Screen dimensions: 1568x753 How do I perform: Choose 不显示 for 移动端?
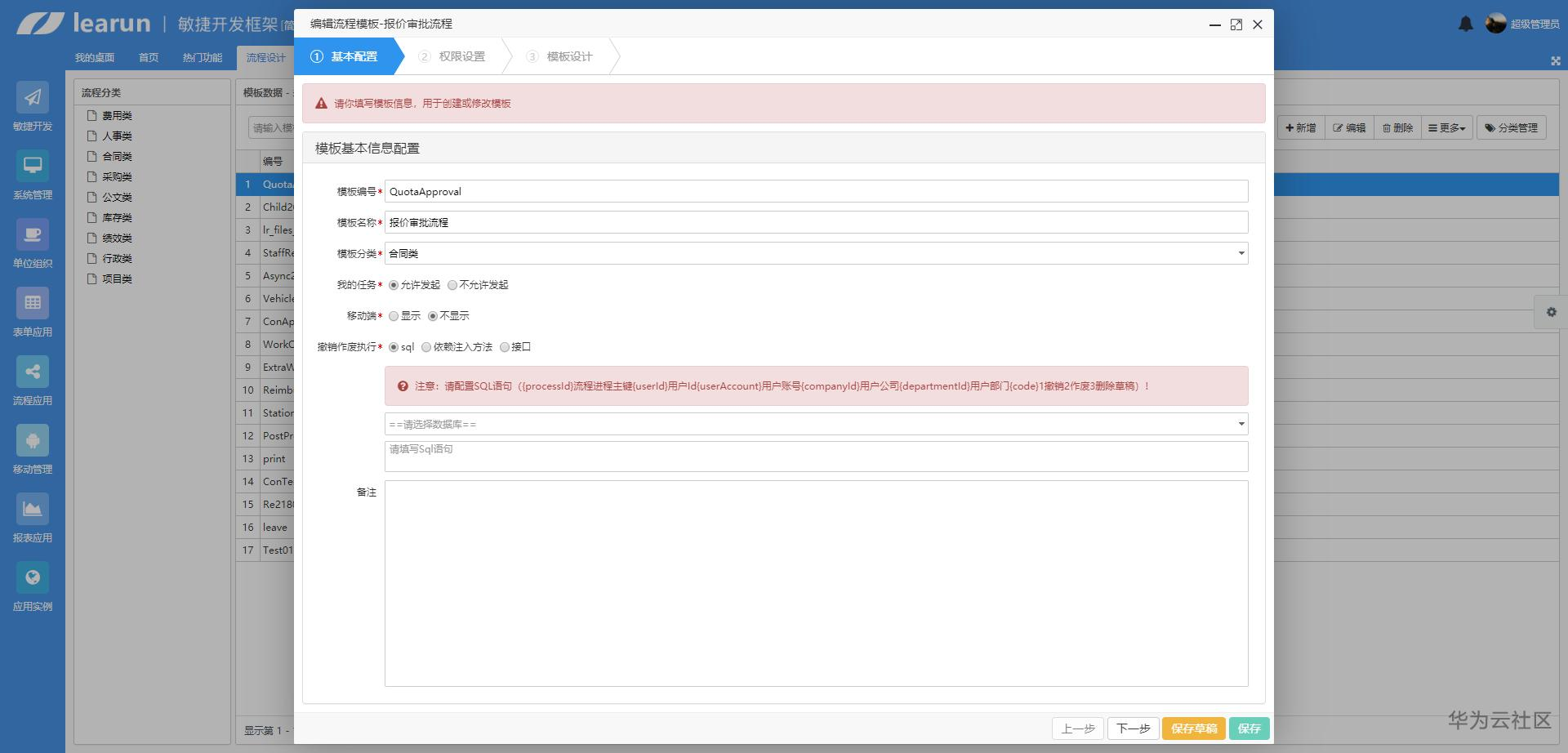(433, 316)
